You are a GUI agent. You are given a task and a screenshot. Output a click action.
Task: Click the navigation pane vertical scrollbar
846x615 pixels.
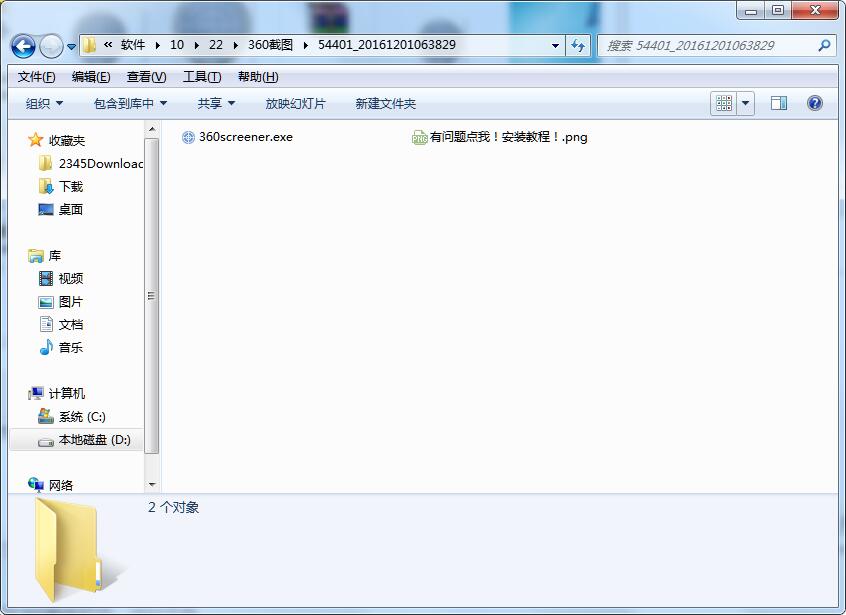point(152,295)
